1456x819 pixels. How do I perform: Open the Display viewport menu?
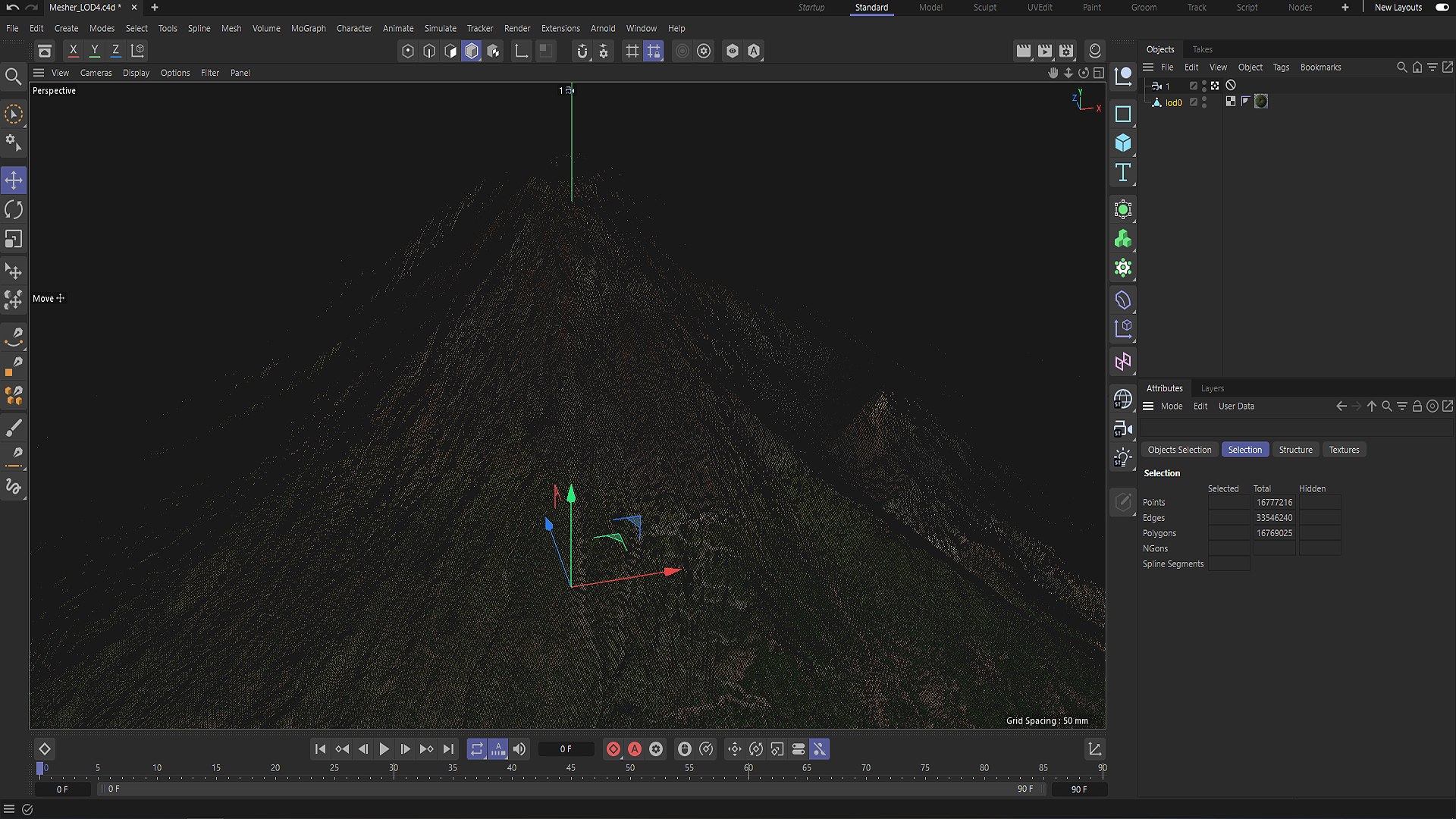click(136, 73)
